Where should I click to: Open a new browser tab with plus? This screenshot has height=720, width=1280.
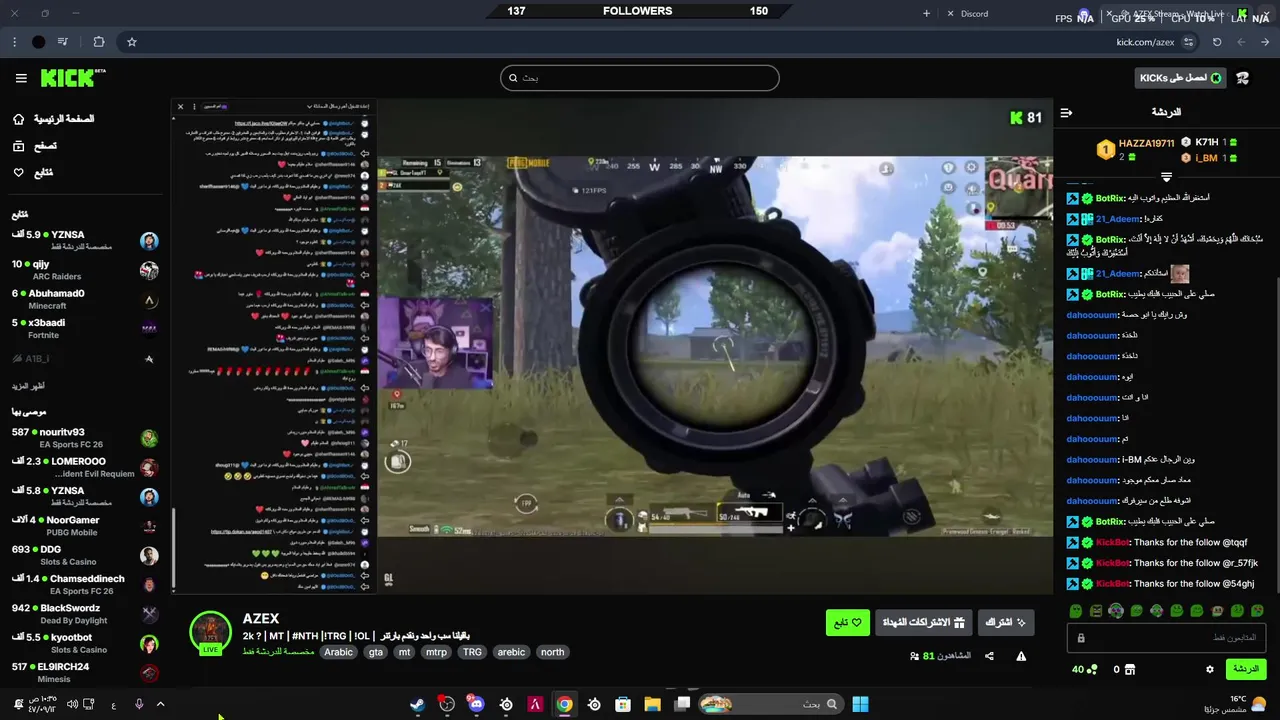coord(926,13)
